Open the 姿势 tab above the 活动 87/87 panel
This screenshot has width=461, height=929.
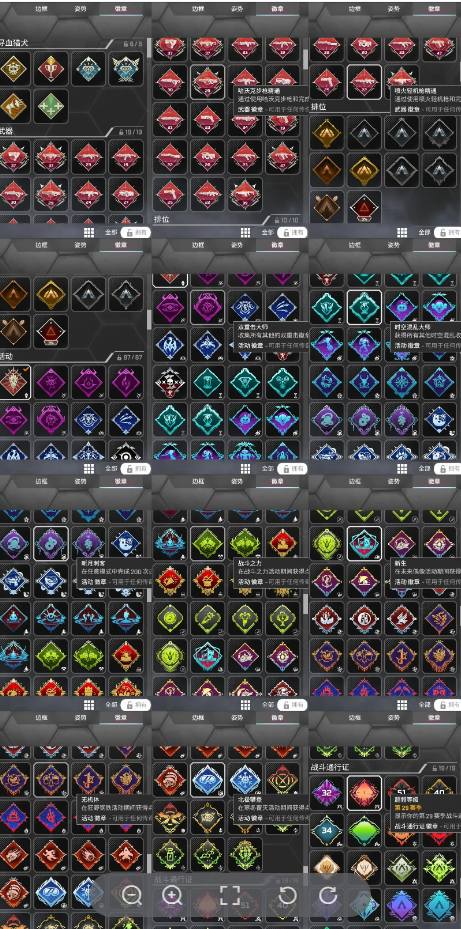coord(79,245)
